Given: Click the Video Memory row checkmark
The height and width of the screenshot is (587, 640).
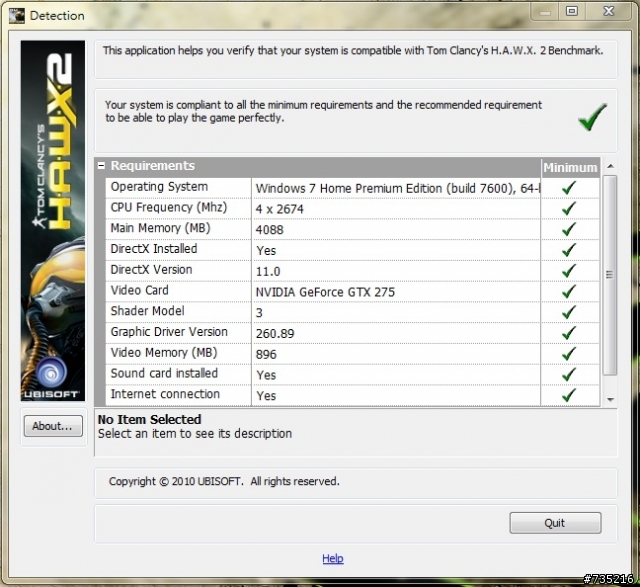Looking at the screenshot, I should (x=569, y=354).
